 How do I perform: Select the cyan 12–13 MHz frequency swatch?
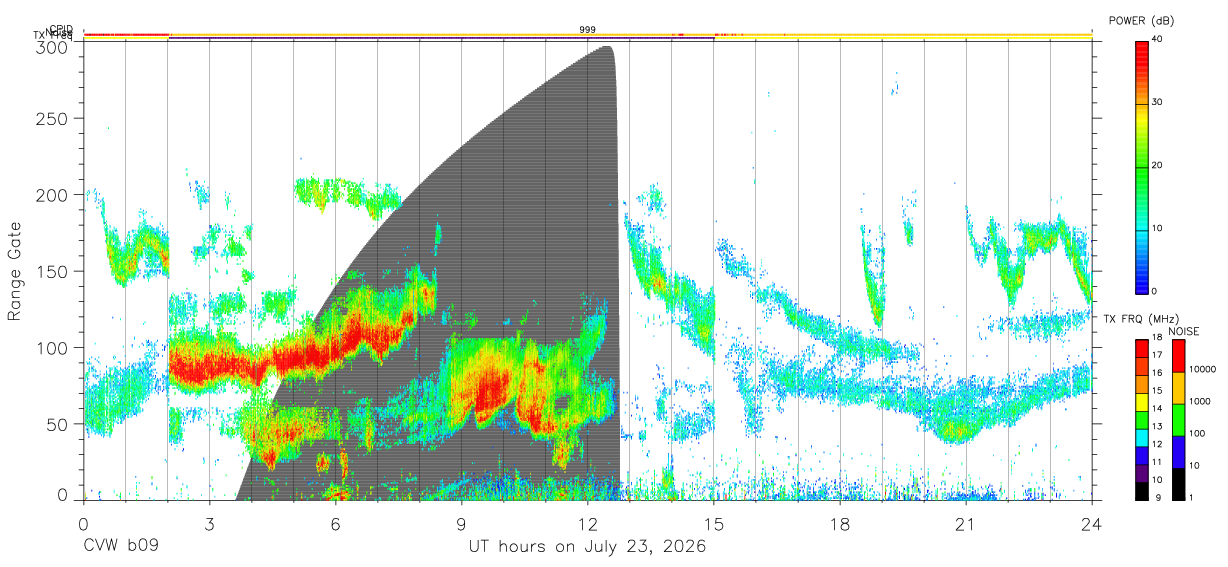(x=1142, y=436)
